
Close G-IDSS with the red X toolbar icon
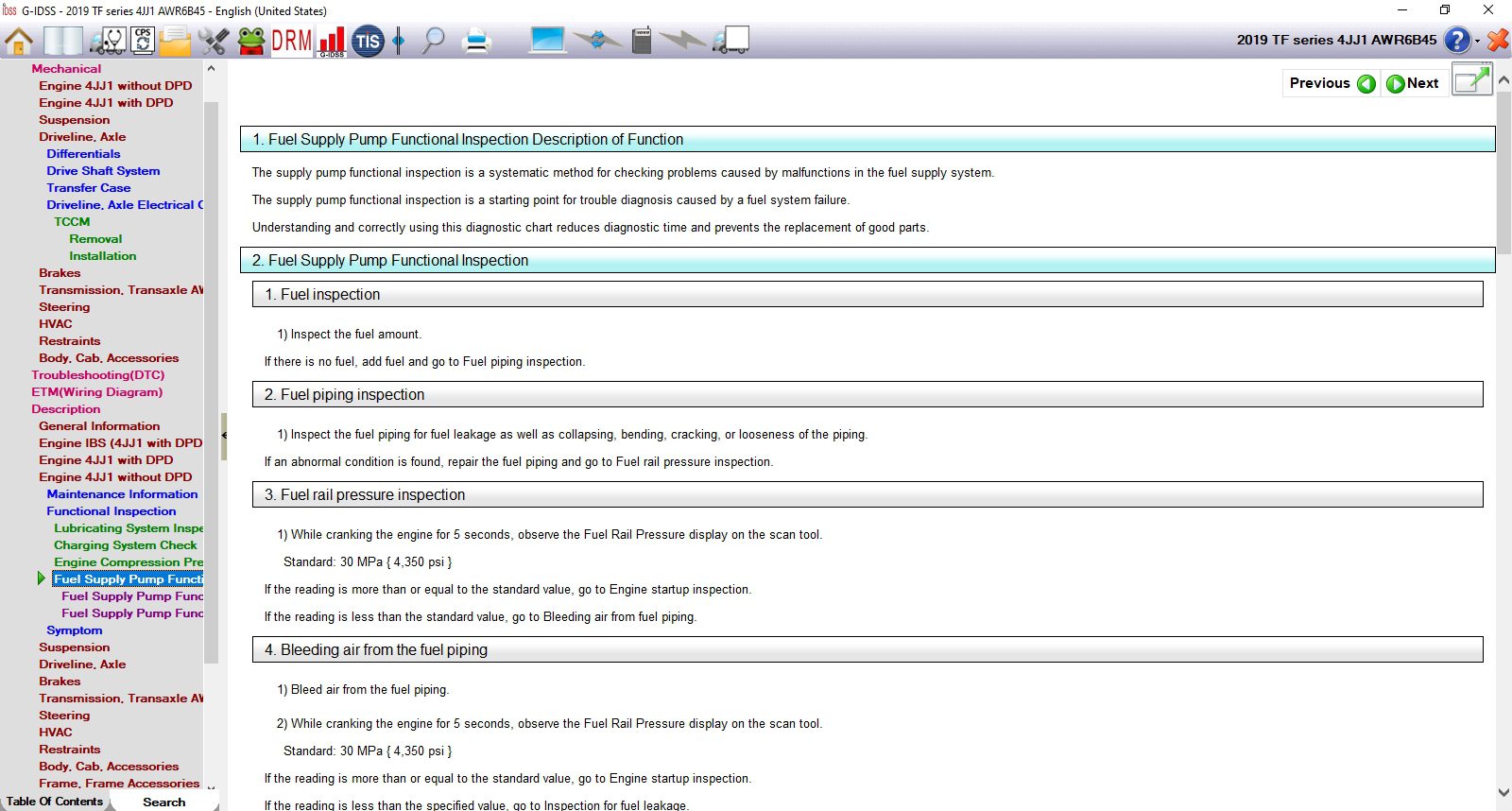click(x=1498, y=40)
